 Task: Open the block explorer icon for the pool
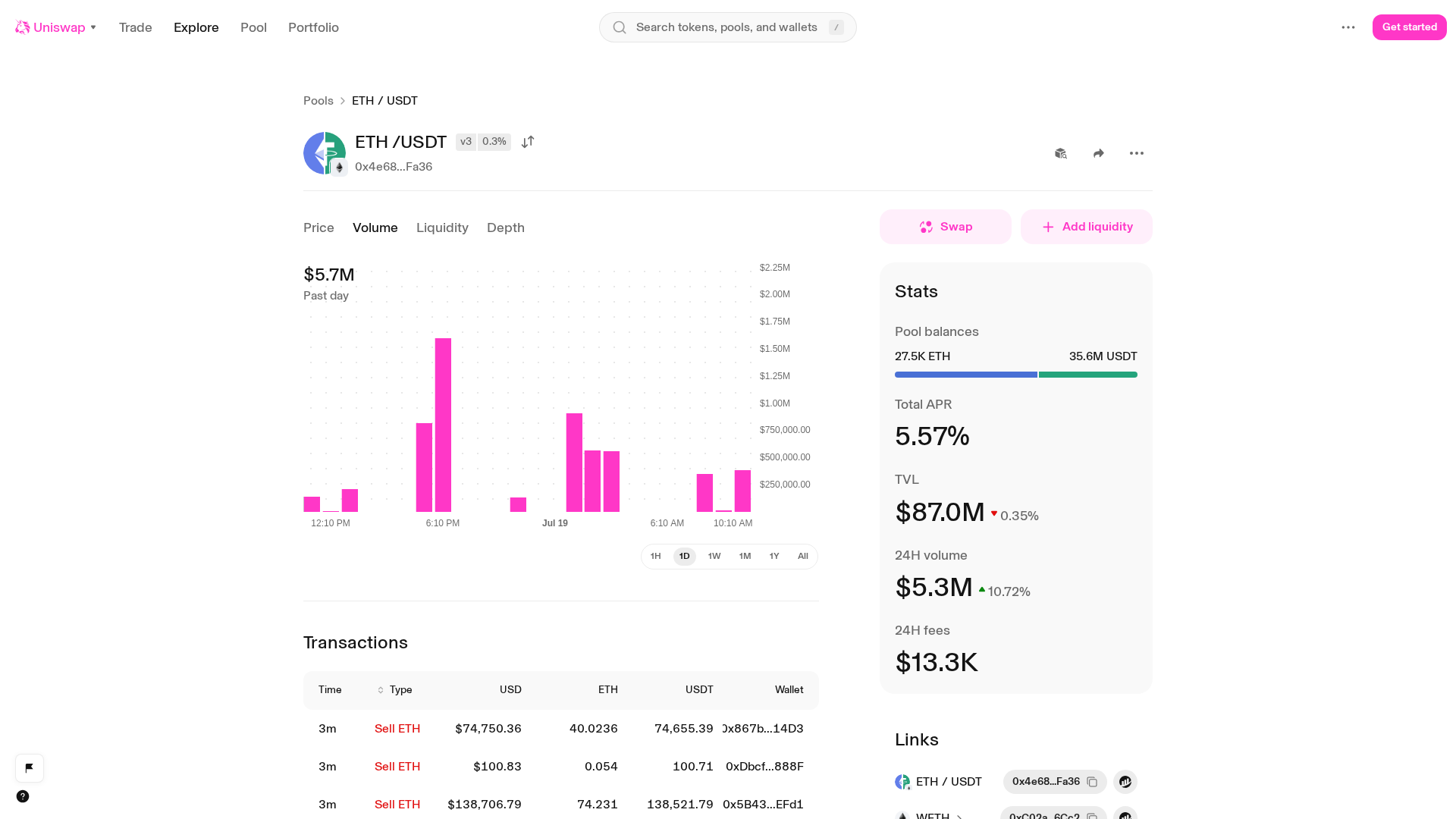coord(1061,153)
